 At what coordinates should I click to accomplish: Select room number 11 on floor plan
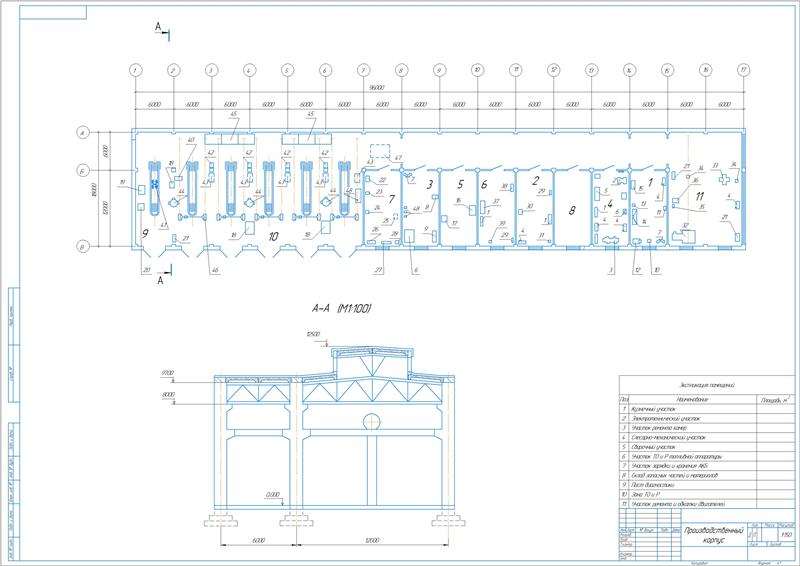700,196
